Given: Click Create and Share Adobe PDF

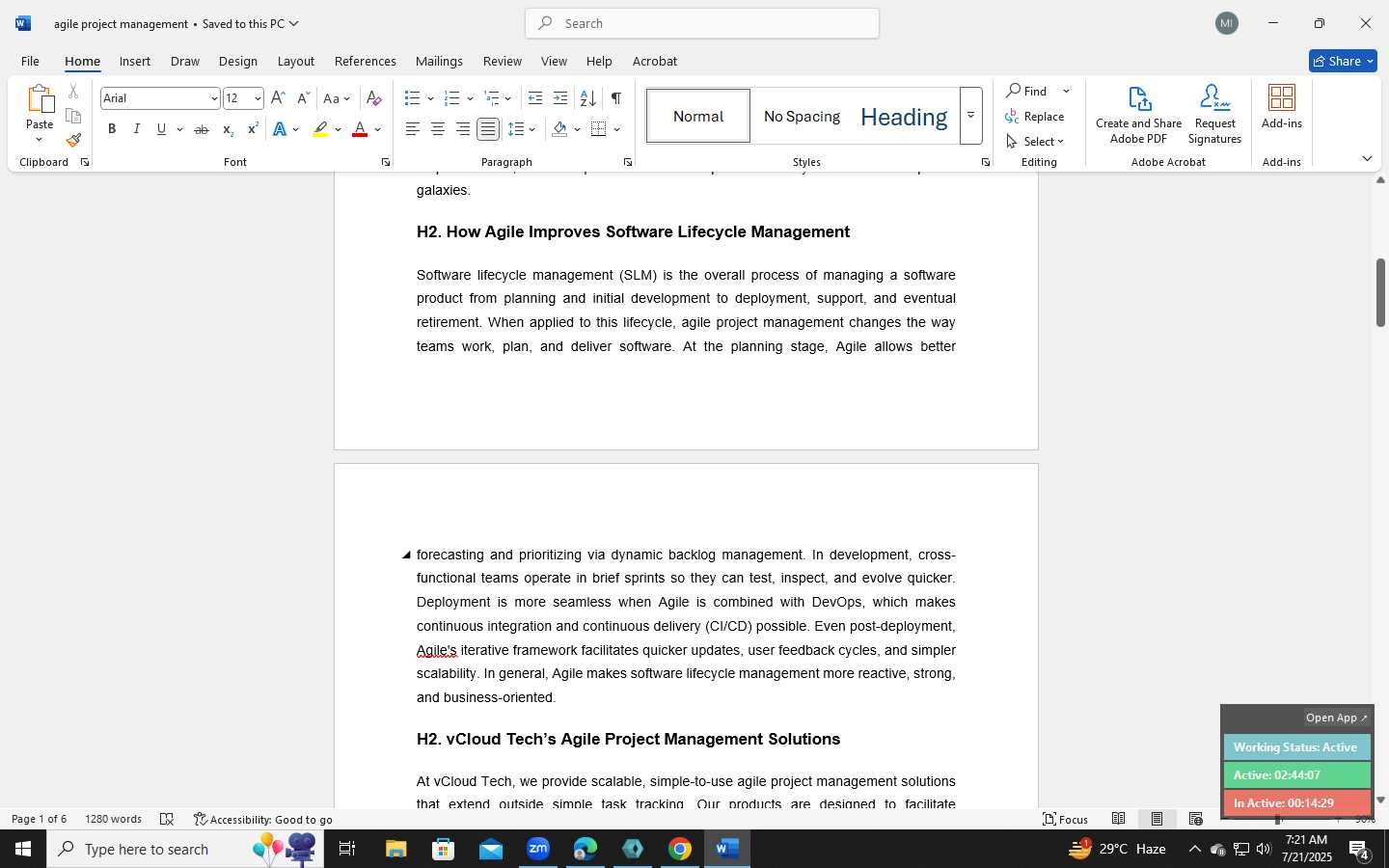Looking at the screenshot, I should coord(1138,115).
